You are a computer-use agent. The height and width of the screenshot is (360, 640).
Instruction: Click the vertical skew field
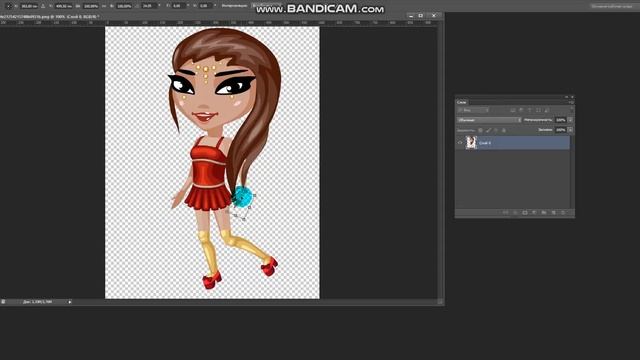tap(205, 6)
